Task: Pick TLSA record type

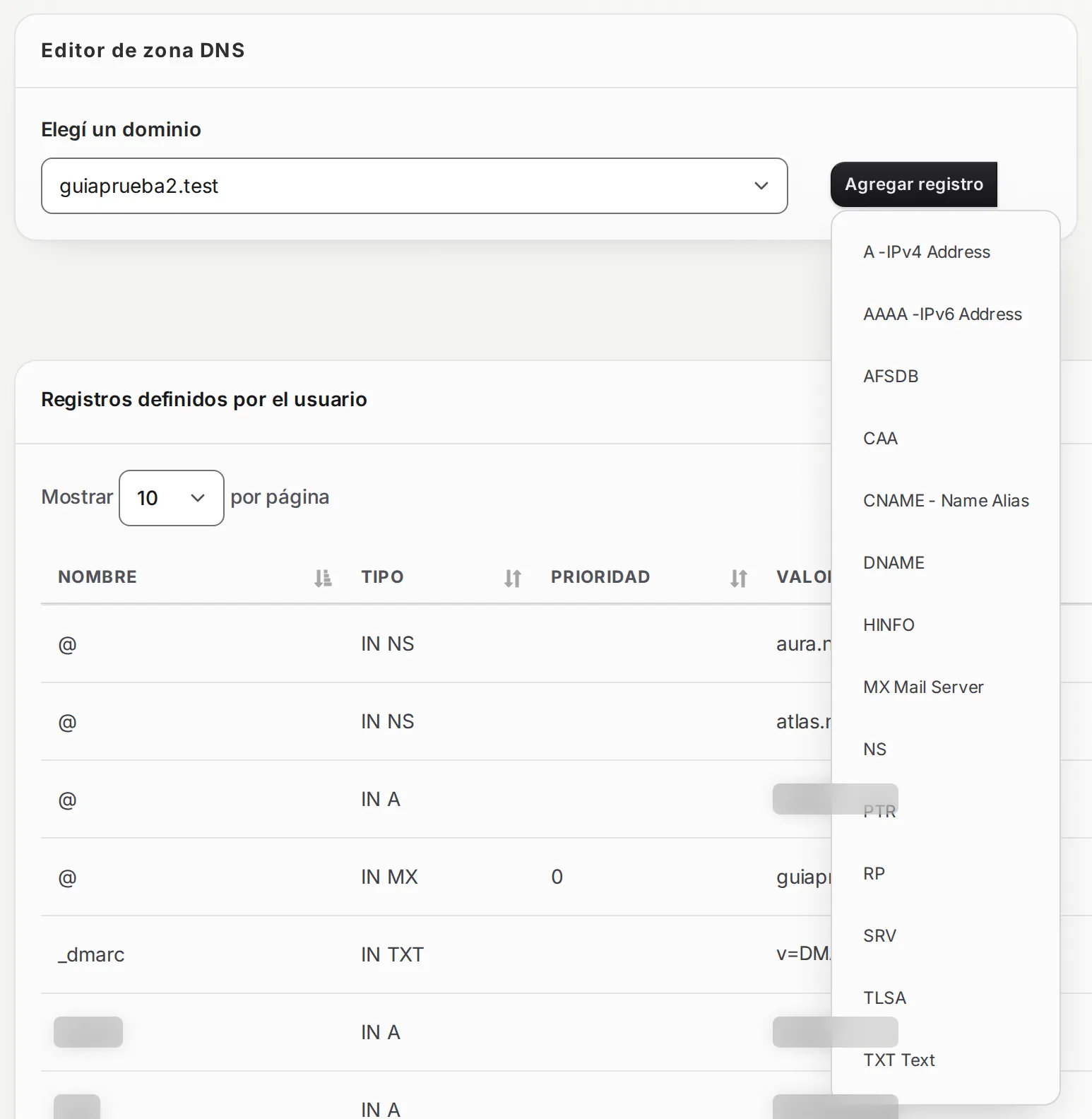Action: point(884,998)
